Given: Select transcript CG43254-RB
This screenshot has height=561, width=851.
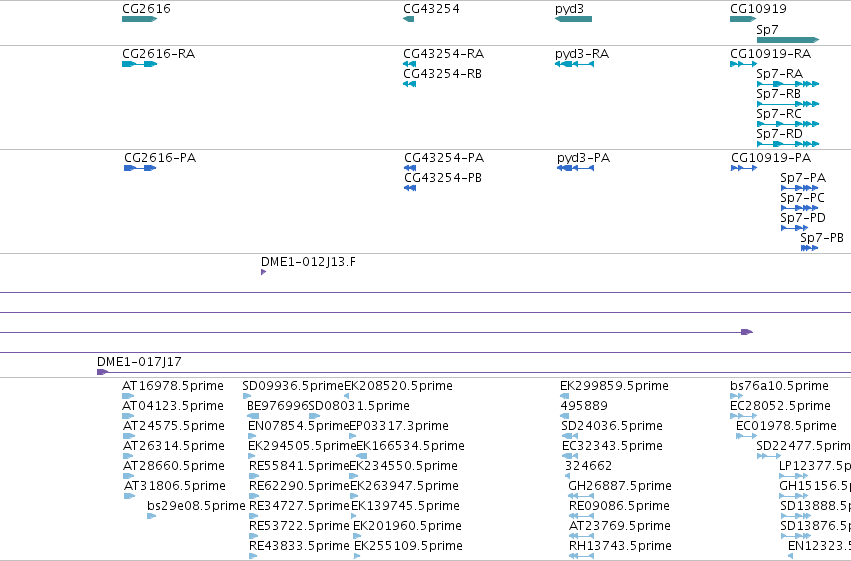Looking at the screenshot, I should tap(410, 84).
